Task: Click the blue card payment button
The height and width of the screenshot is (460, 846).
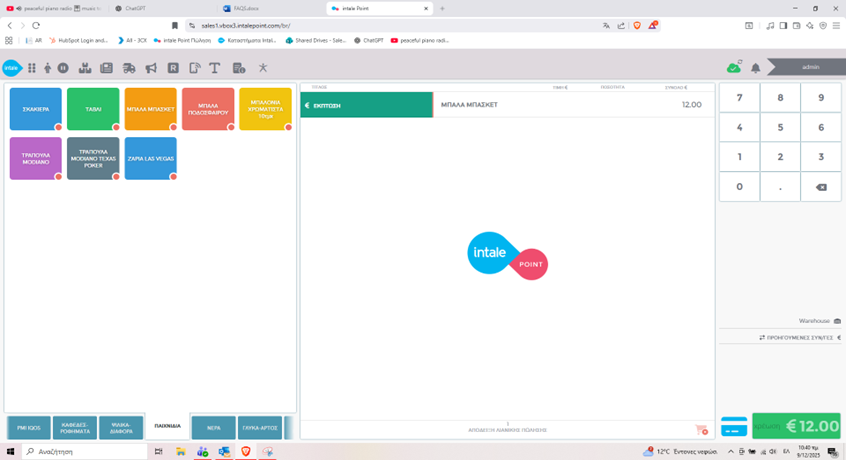Action: tap(734, 427)
